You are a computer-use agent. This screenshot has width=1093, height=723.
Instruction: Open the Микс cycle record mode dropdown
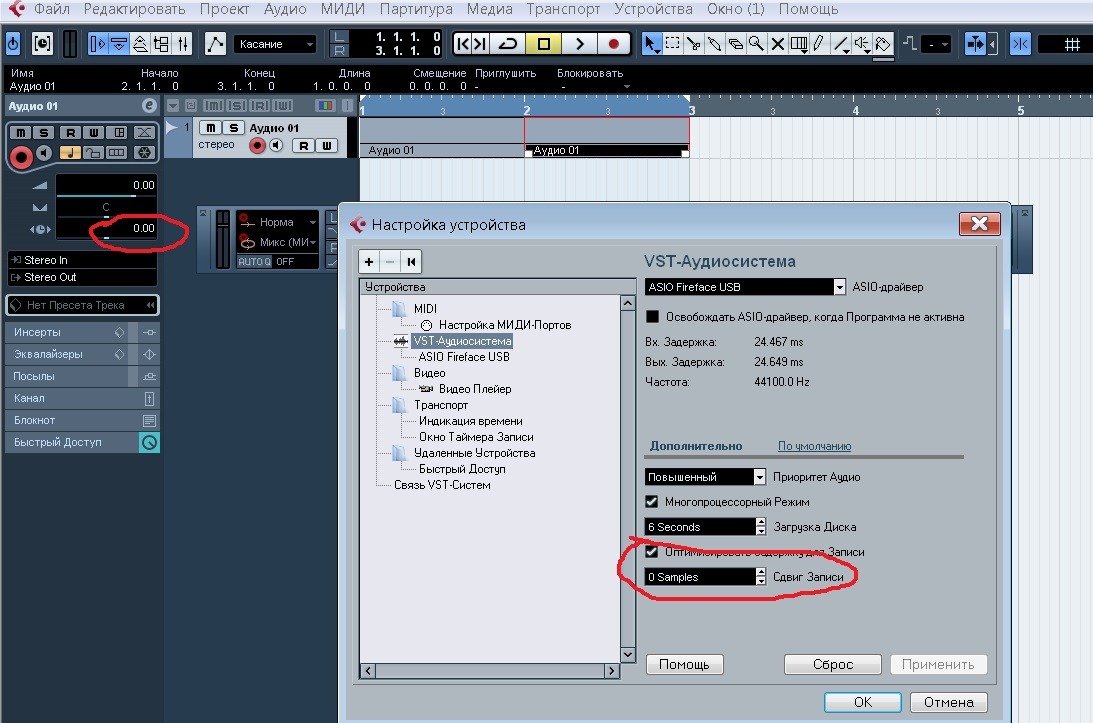click(277, 242)
